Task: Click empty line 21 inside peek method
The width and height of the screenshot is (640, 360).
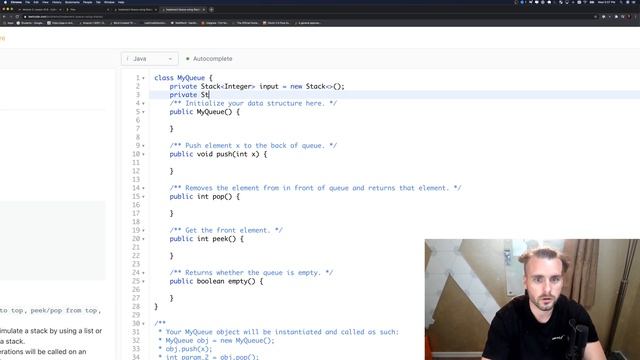Action: tap(286, 247)
